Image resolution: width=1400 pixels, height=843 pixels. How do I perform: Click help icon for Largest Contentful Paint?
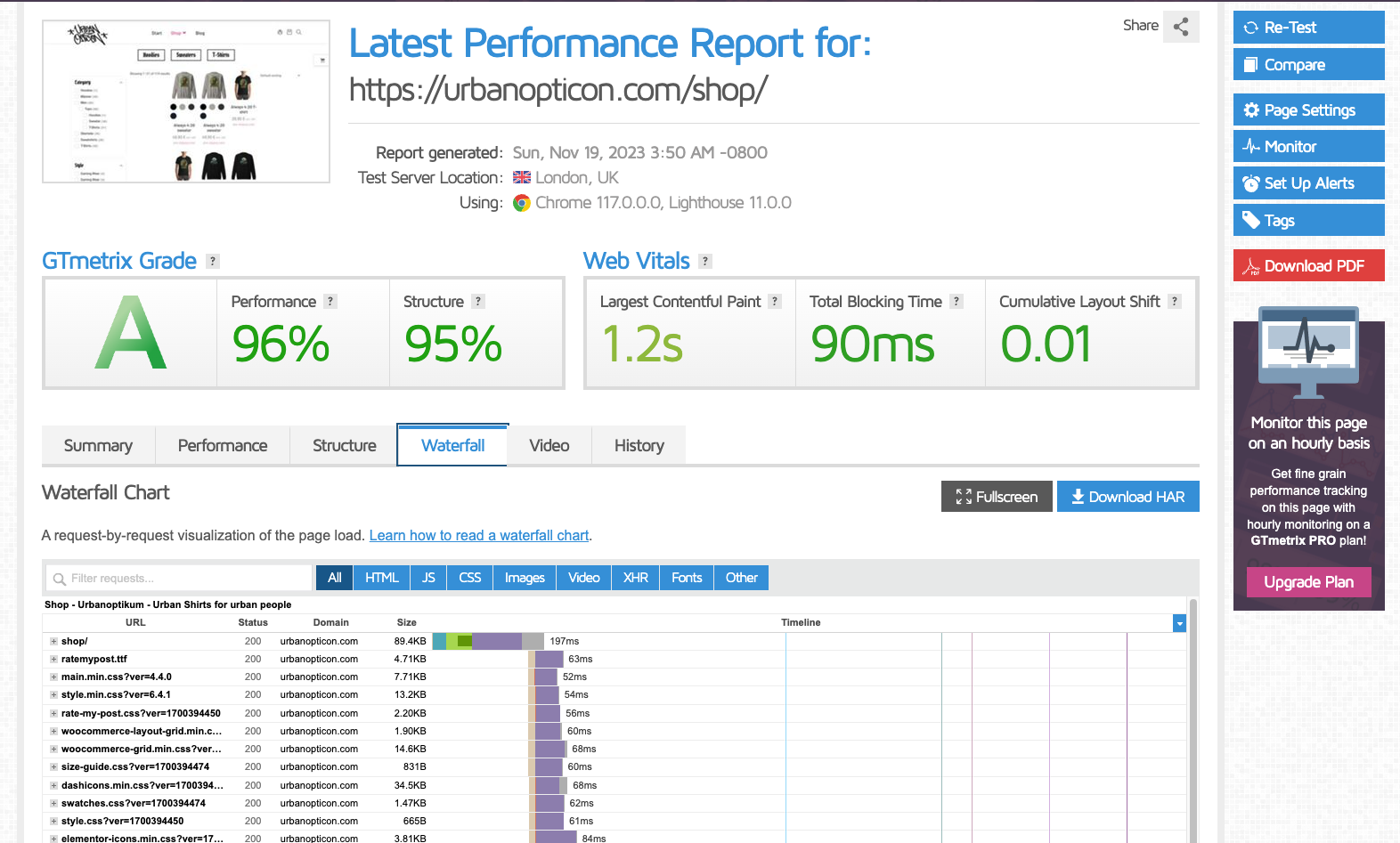pos(775,301)
